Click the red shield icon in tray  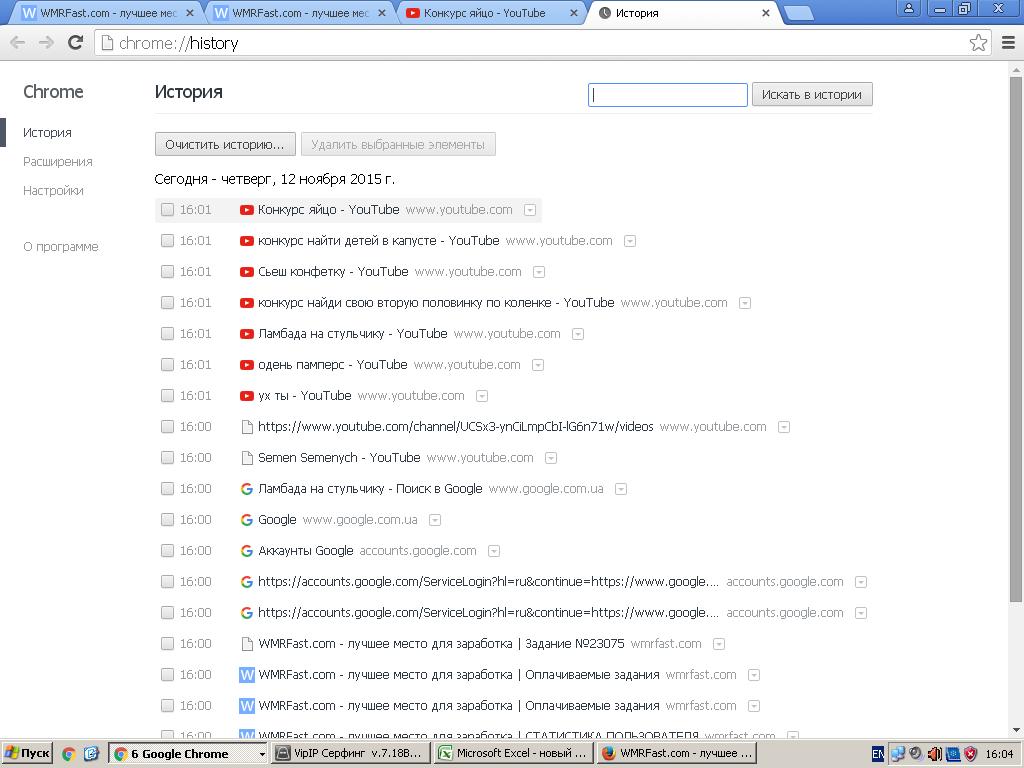click(970, 754)
